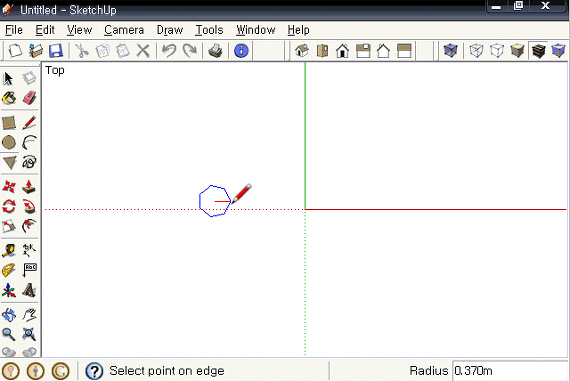Open the View menu

tap(80, 30)
